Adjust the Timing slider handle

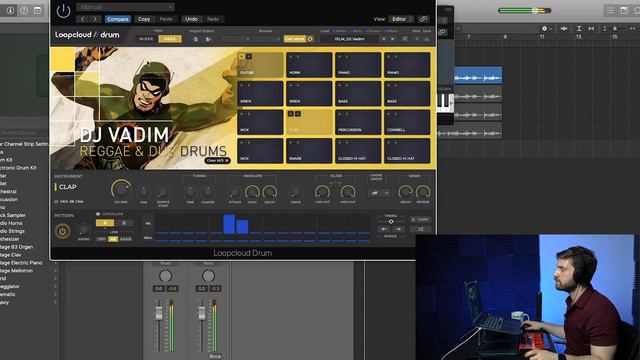pyautogui.click(x=391, y=222)
